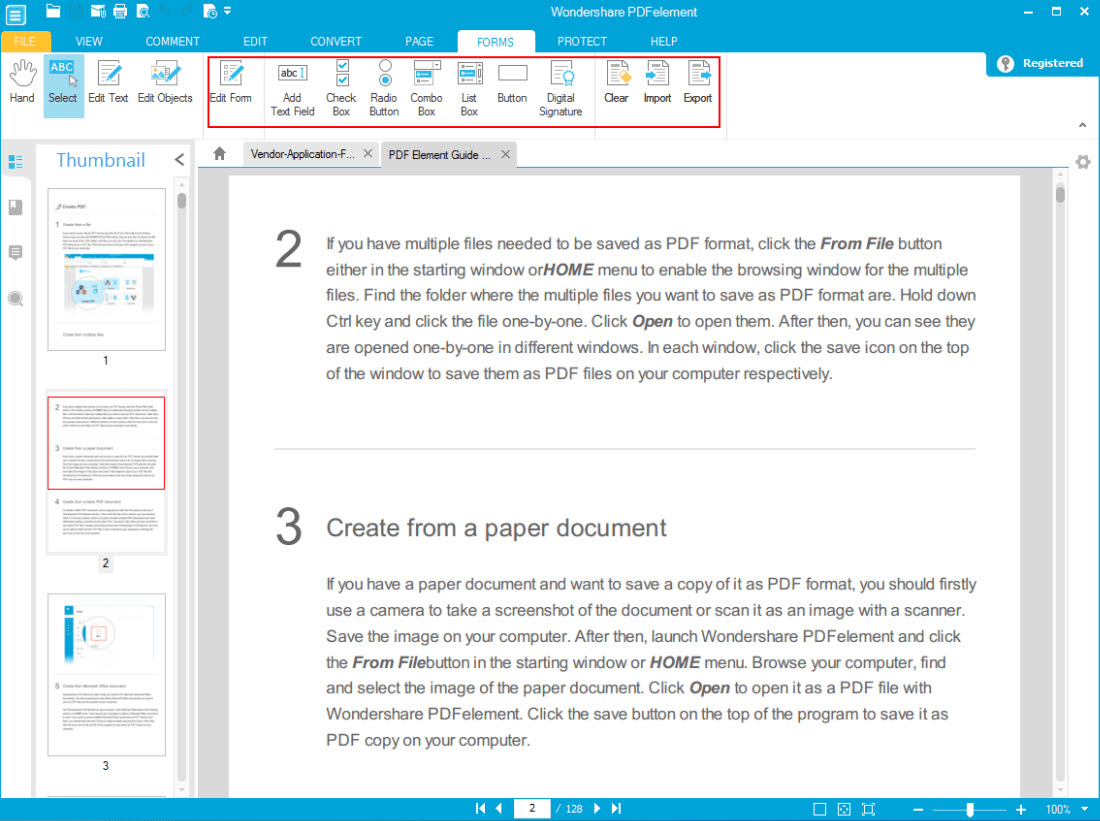Open the Bookmarks panel in left sidebar

(16, 207)
